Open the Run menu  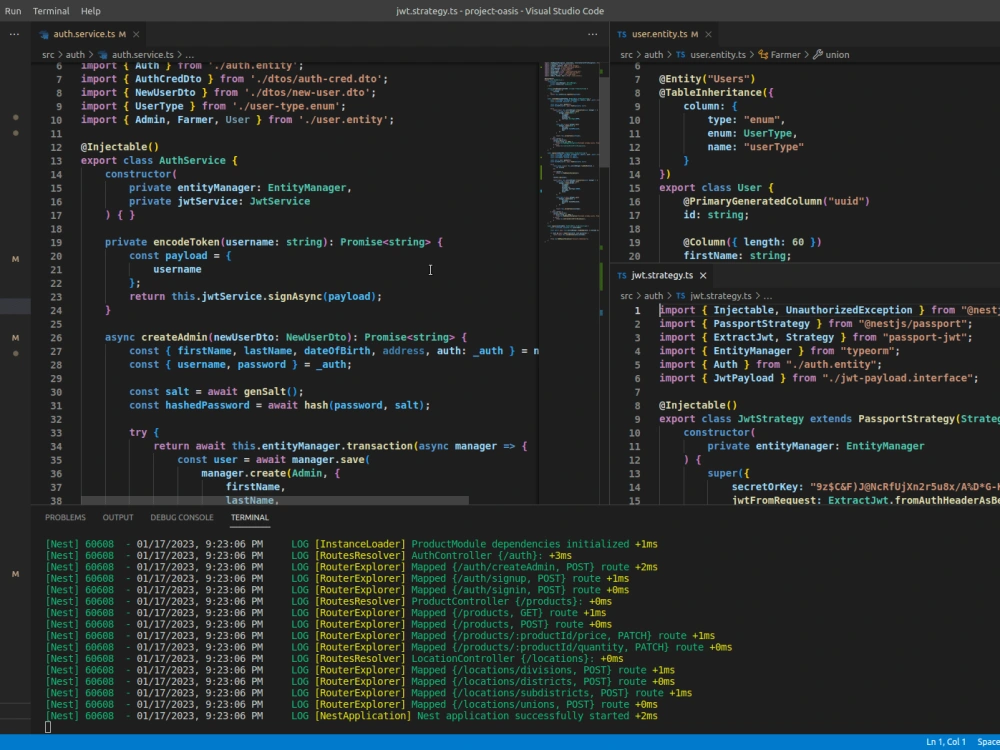click(13, 11)
